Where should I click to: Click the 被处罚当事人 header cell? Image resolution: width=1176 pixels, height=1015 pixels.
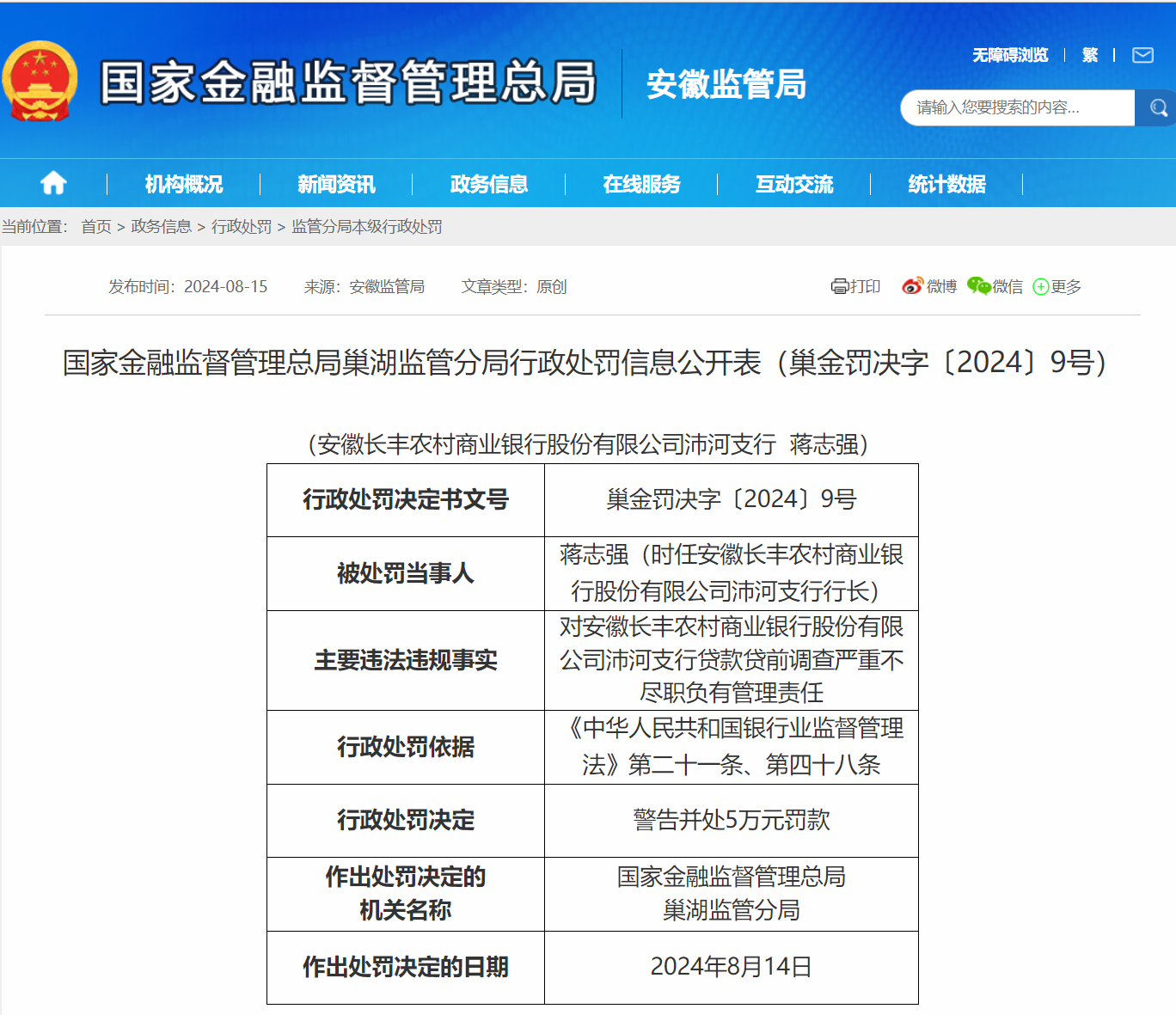[406, 574]
